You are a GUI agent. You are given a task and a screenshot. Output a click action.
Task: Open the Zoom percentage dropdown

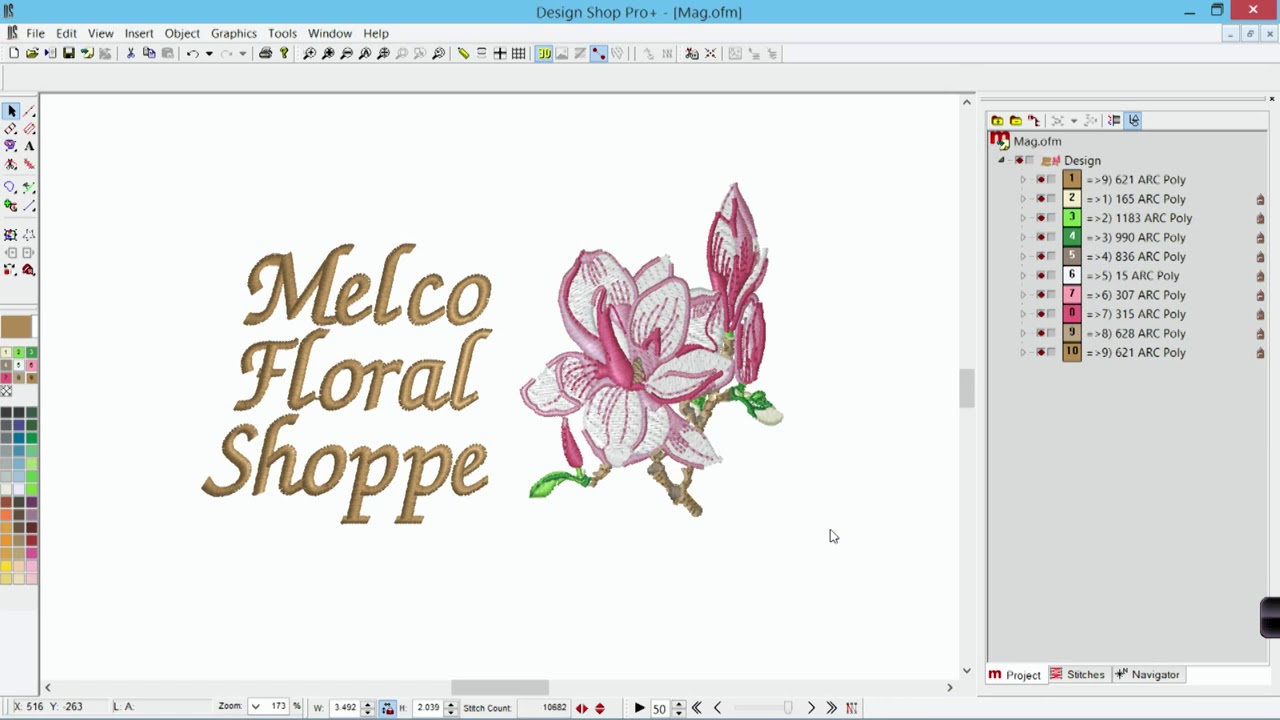point(255,707)
